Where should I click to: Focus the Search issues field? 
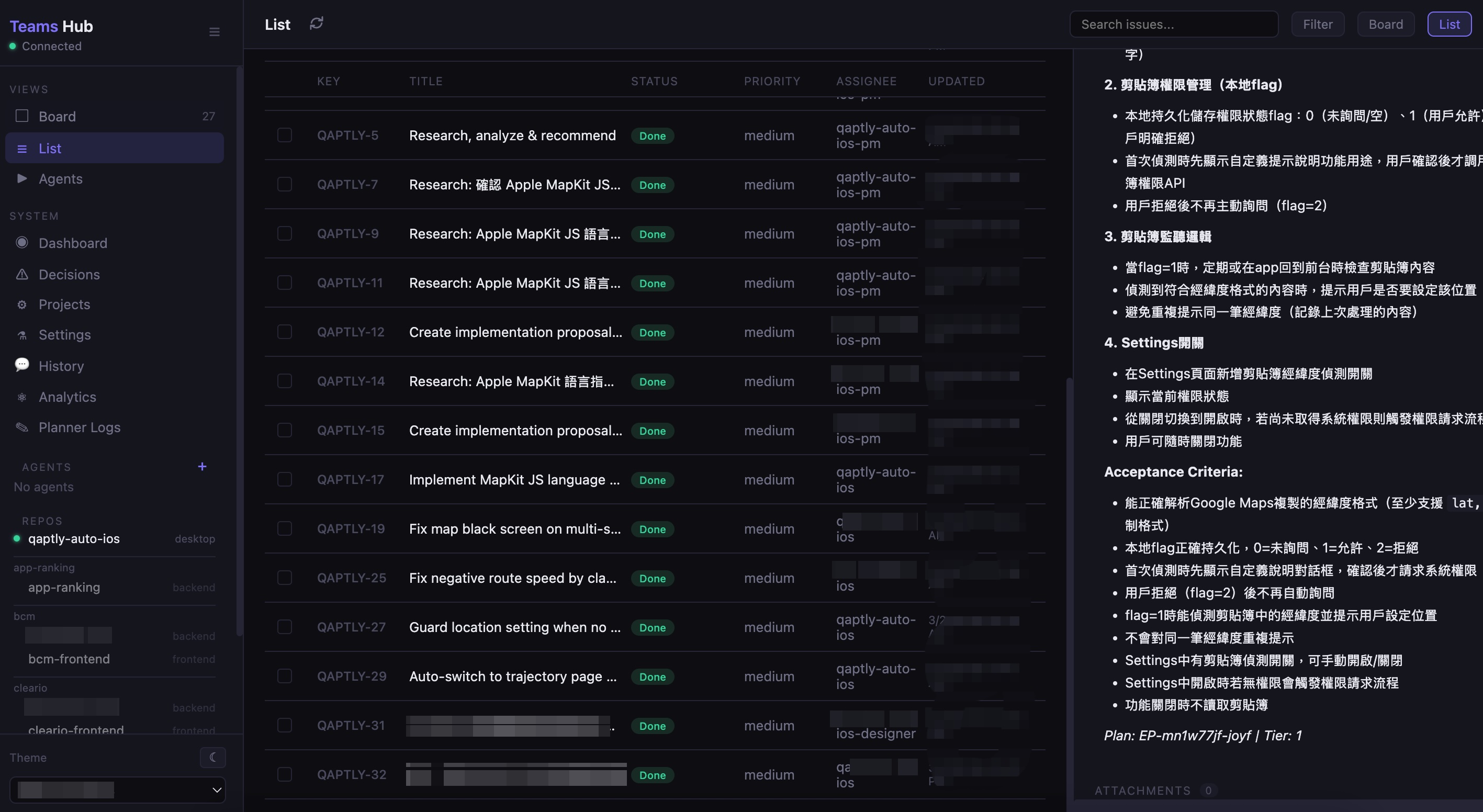click(1173, 24)
